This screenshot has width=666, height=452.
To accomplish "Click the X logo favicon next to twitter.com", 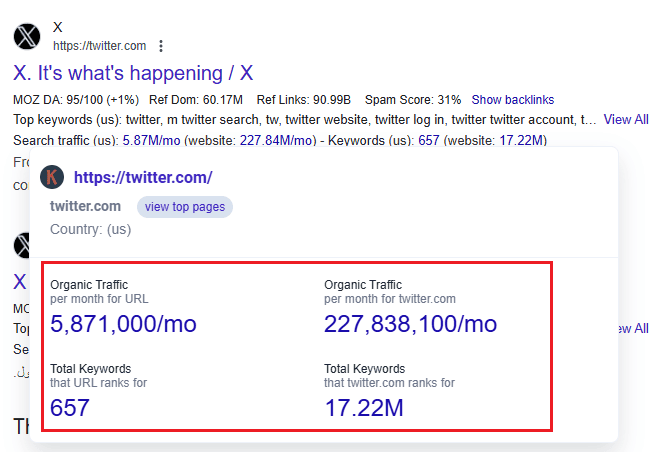I will coord(27,37).
